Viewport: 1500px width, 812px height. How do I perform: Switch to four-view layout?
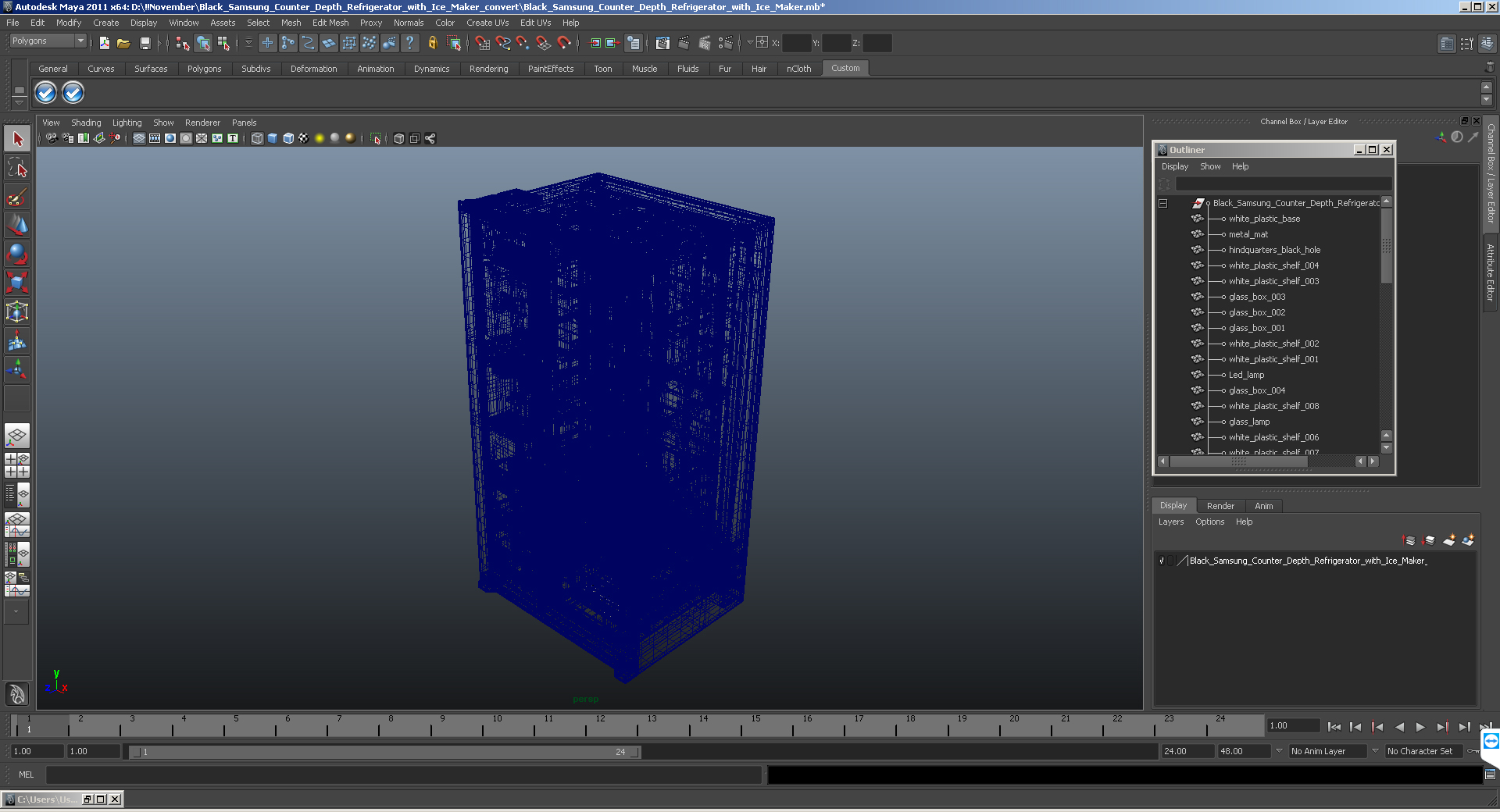point(17,465)
